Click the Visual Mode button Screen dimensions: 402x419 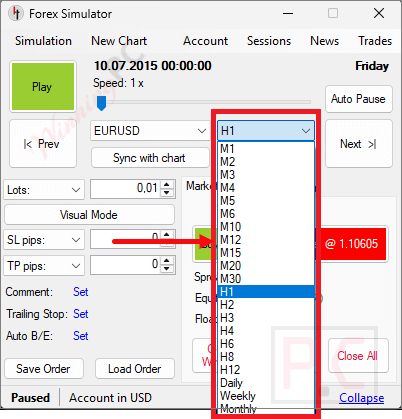89,215
